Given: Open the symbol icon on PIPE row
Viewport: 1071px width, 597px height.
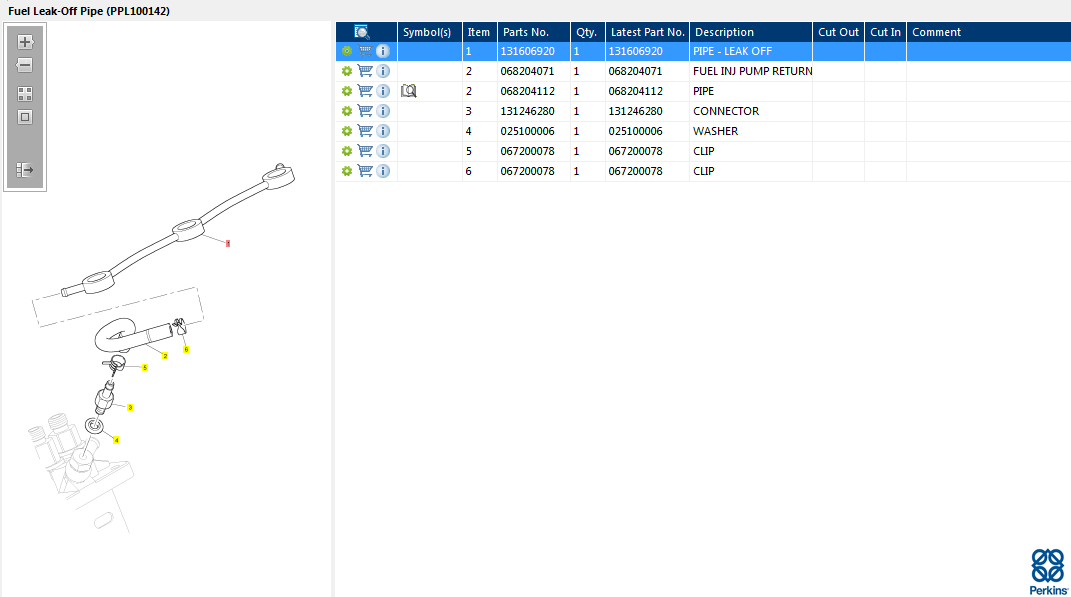Looking at the screenshot, I should 408,91.
